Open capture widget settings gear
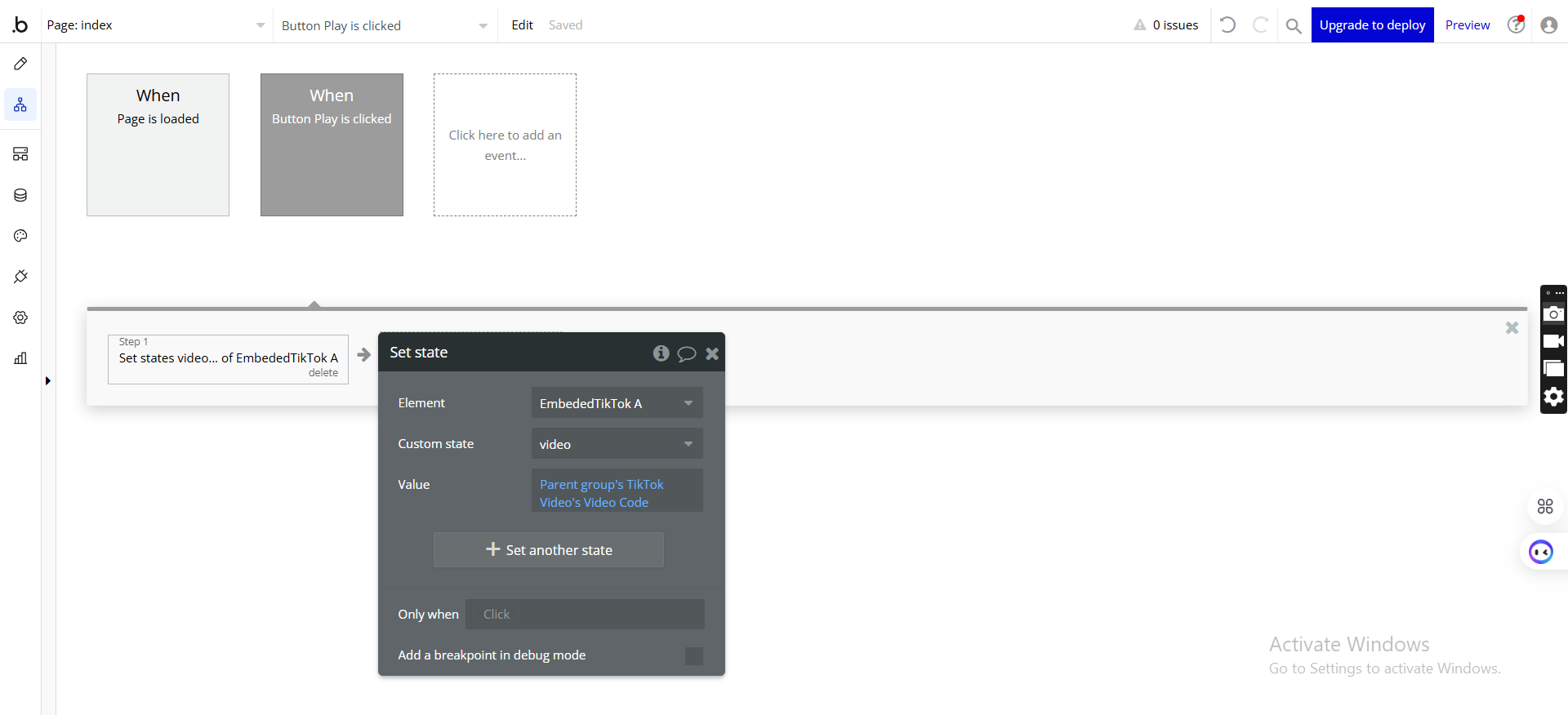Viewport: 1568px width, 715px height. (1553, 397)
